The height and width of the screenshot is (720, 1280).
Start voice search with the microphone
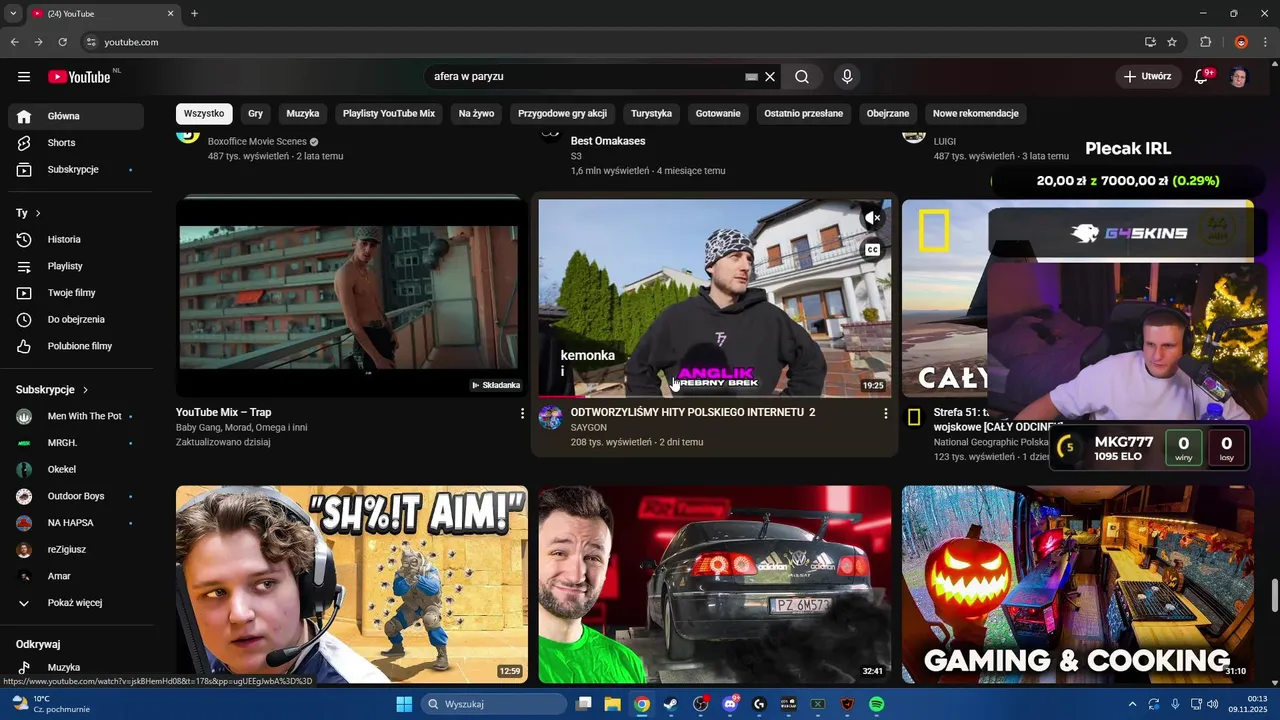(847, 77)
